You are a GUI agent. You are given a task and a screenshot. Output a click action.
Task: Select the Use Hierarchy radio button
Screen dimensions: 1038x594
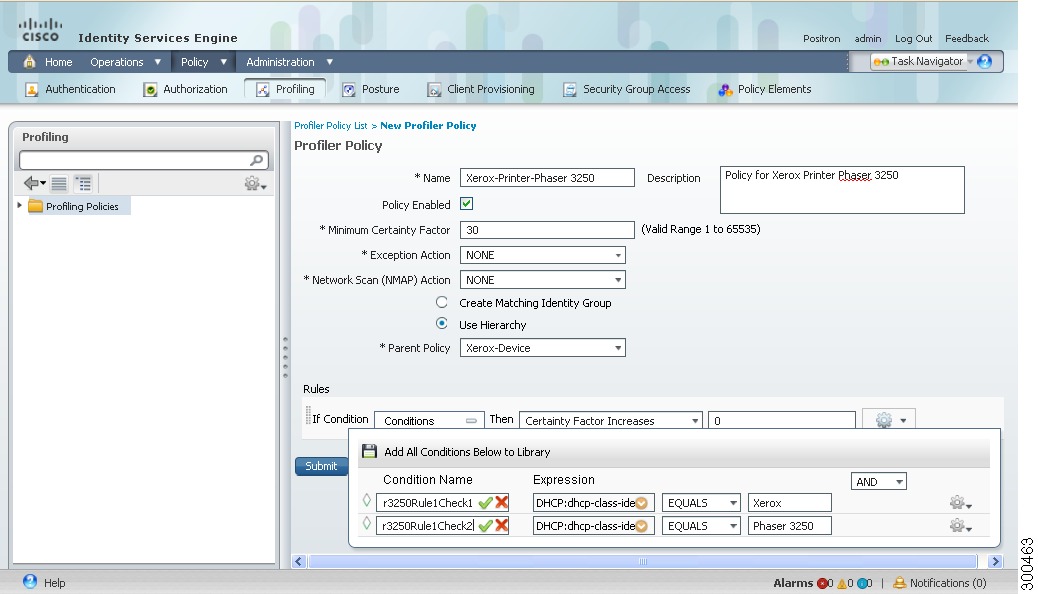click(x=442, y=324)
